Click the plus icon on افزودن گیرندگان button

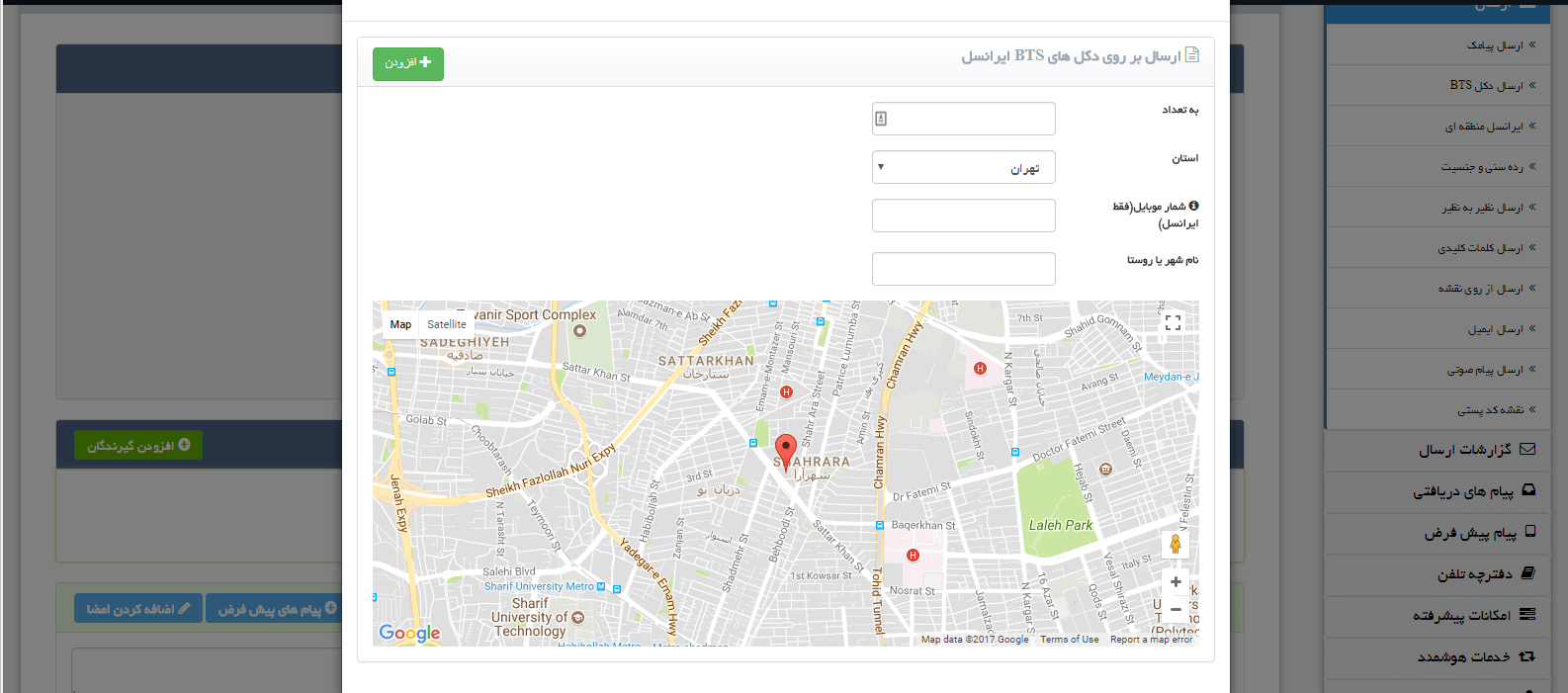pos(185,445)
